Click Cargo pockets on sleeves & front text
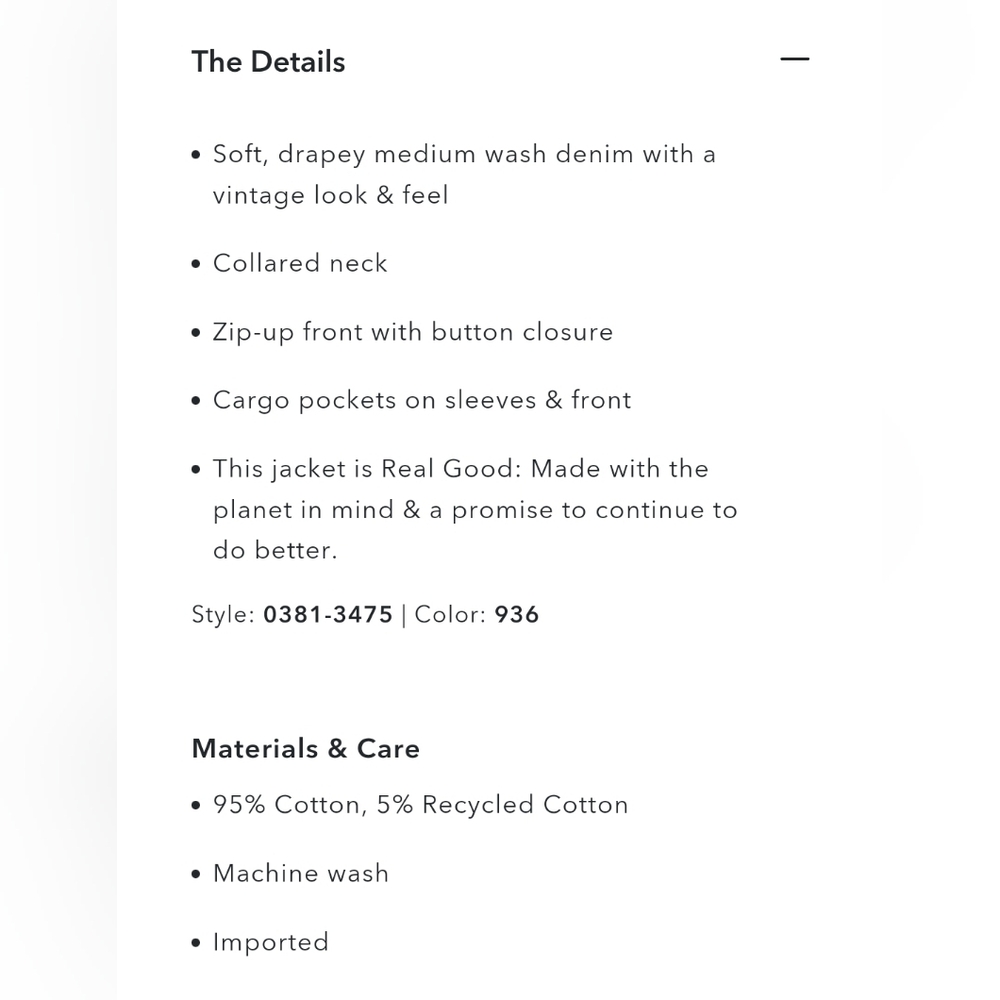The height and width of the screenshot is (1000, 1000). point(422,400)
